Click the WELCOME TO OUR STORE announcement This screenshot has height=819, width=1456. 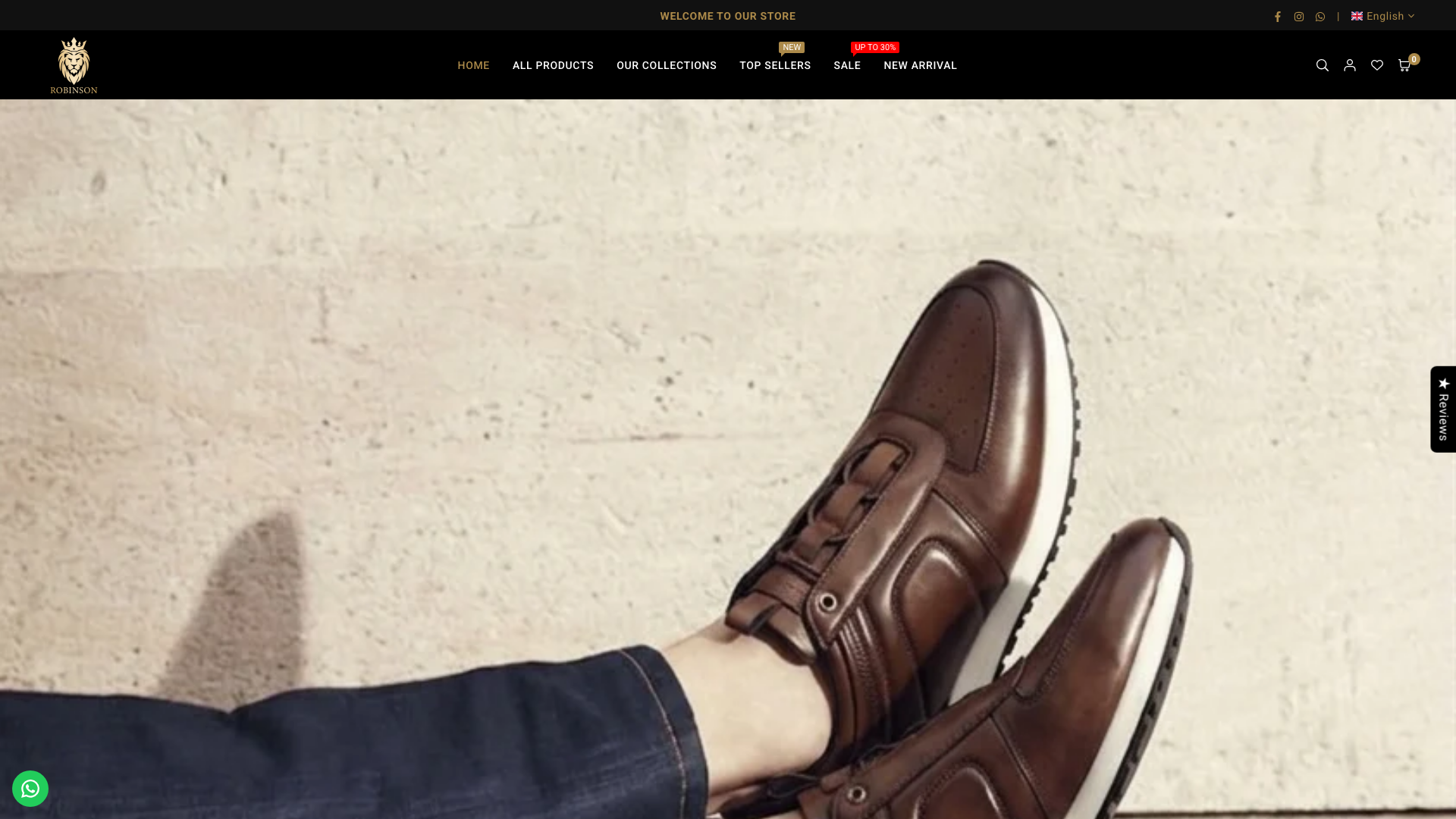coord(728,16)
